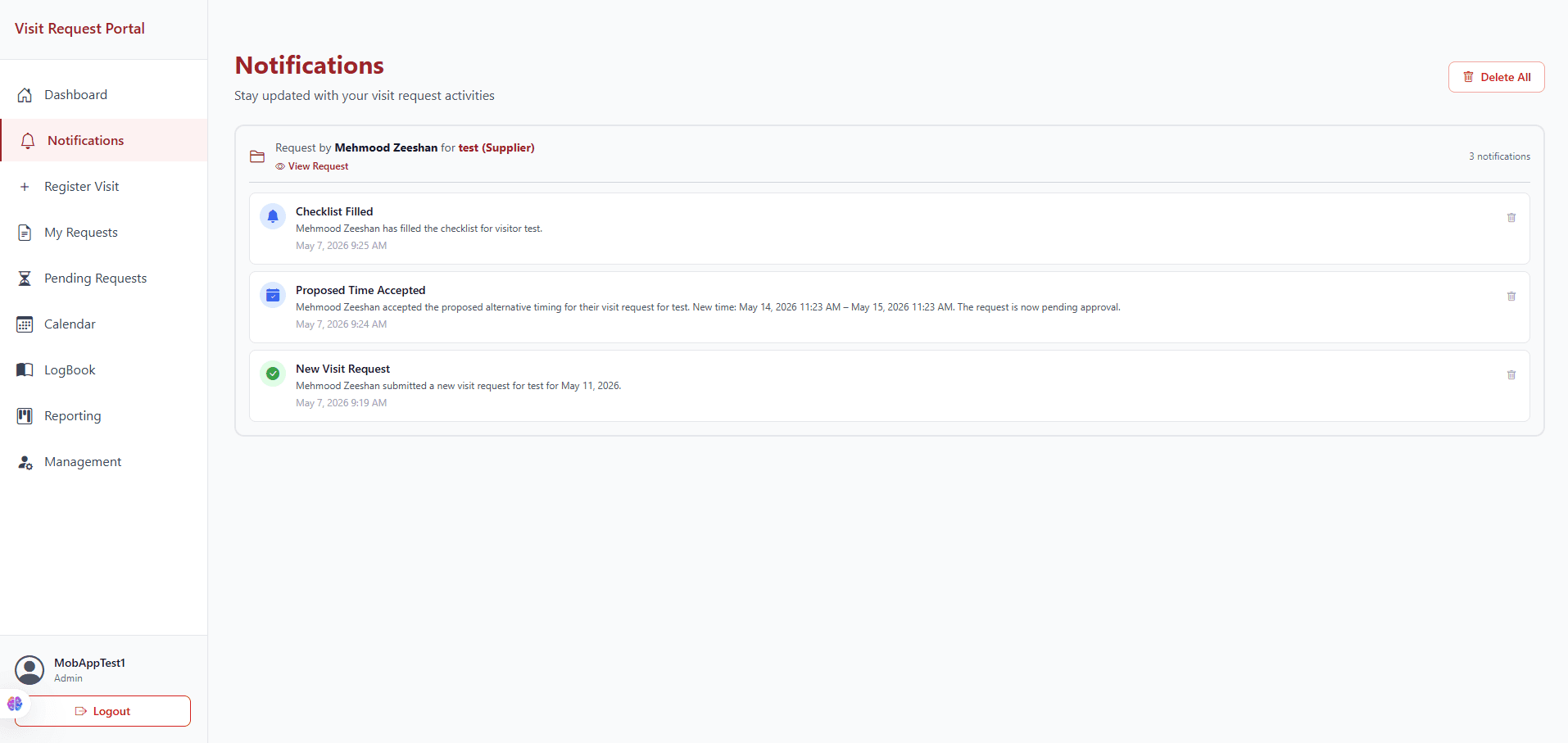Click the Visit Request Portal title
The width and height of the screenshot is (1568, 743).
point(79,29)
